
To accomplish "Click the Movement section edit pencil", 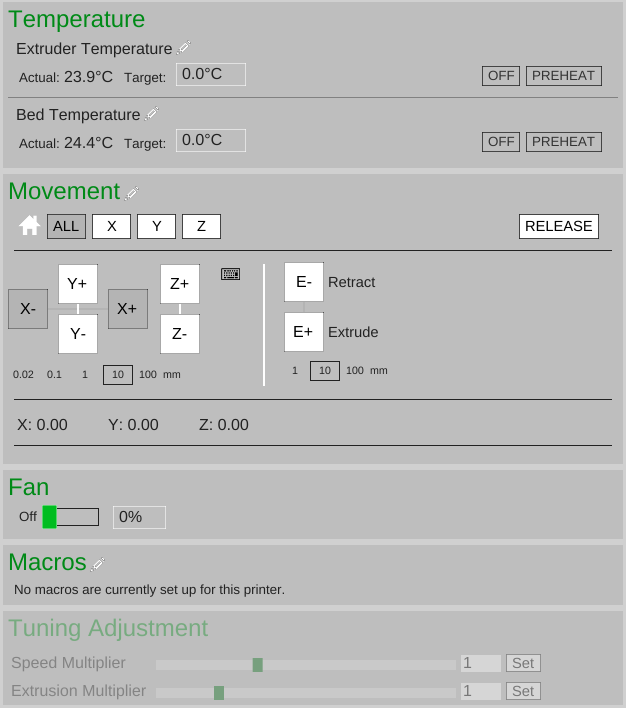I will [132, 192].
